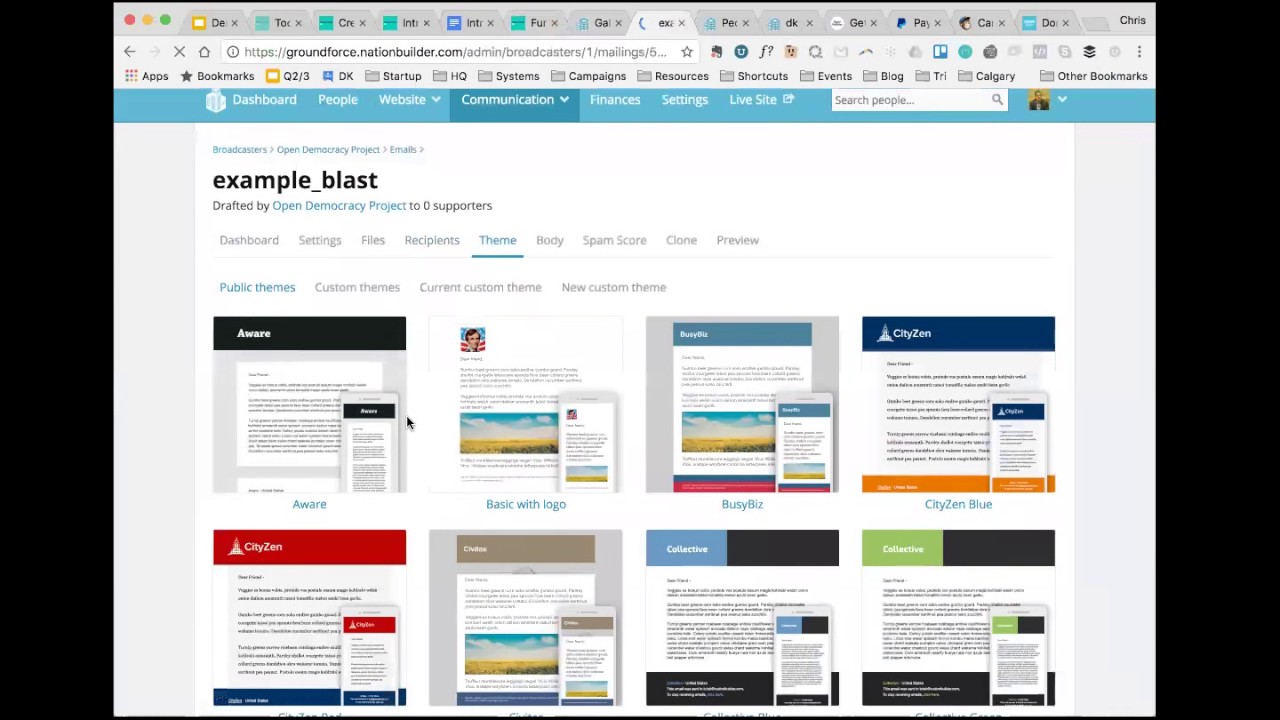Click the browser URL address bar
This screenshot has width=1280, height=720.
pos(455,52)
